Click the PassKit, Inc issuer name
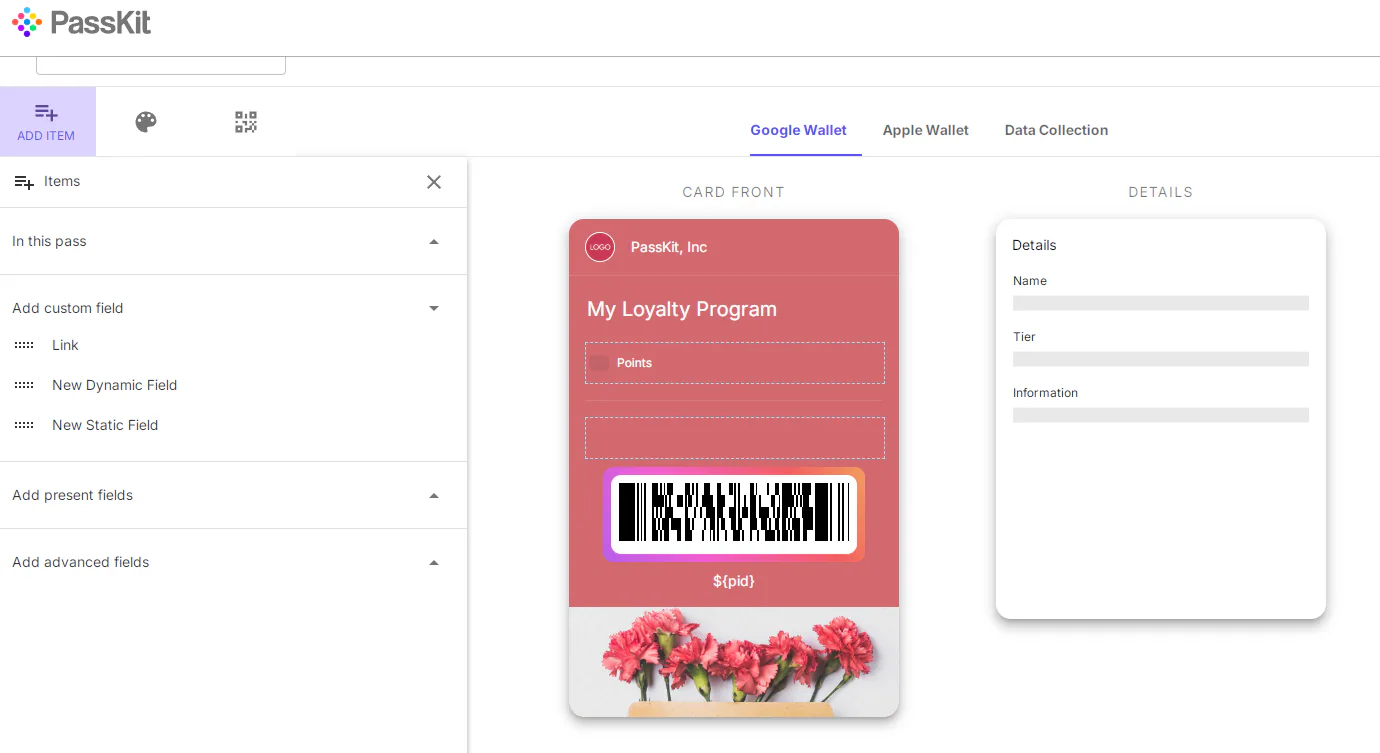Screen dimensions: 1380x753 (669, 247)
